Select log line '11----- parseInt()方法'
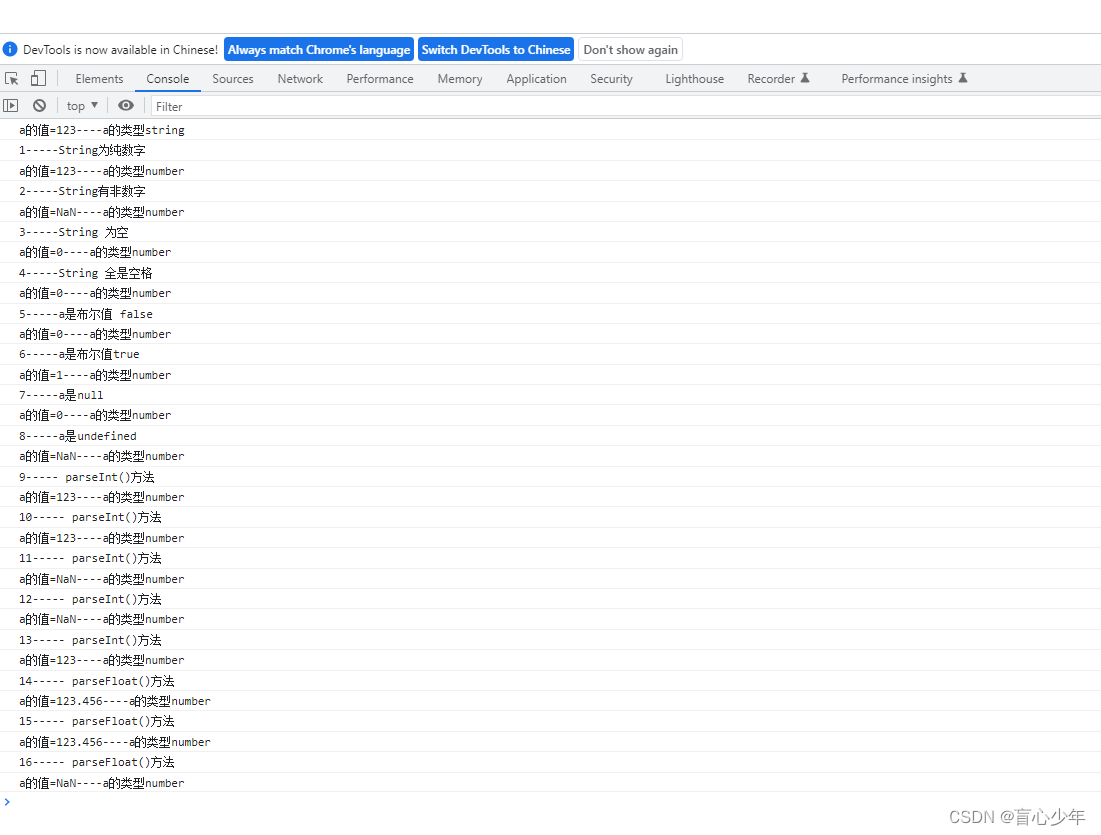This screenshot has width=1101, height=835. click(90, 558)
